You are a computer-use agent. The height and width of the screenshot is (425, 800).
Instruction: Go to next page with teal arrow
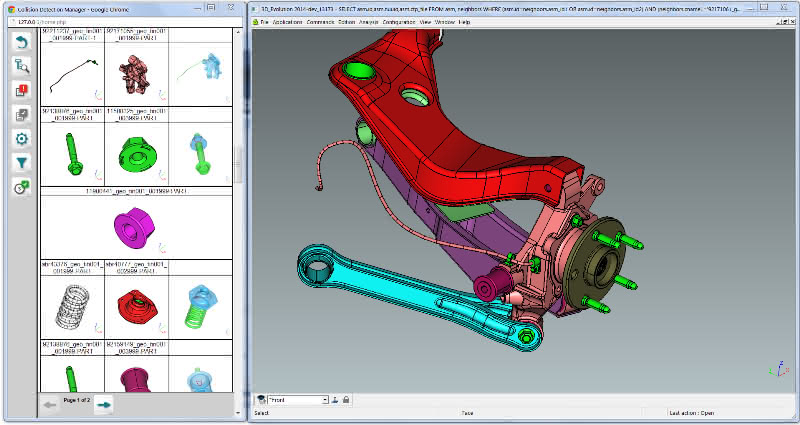tap(104, 405)
